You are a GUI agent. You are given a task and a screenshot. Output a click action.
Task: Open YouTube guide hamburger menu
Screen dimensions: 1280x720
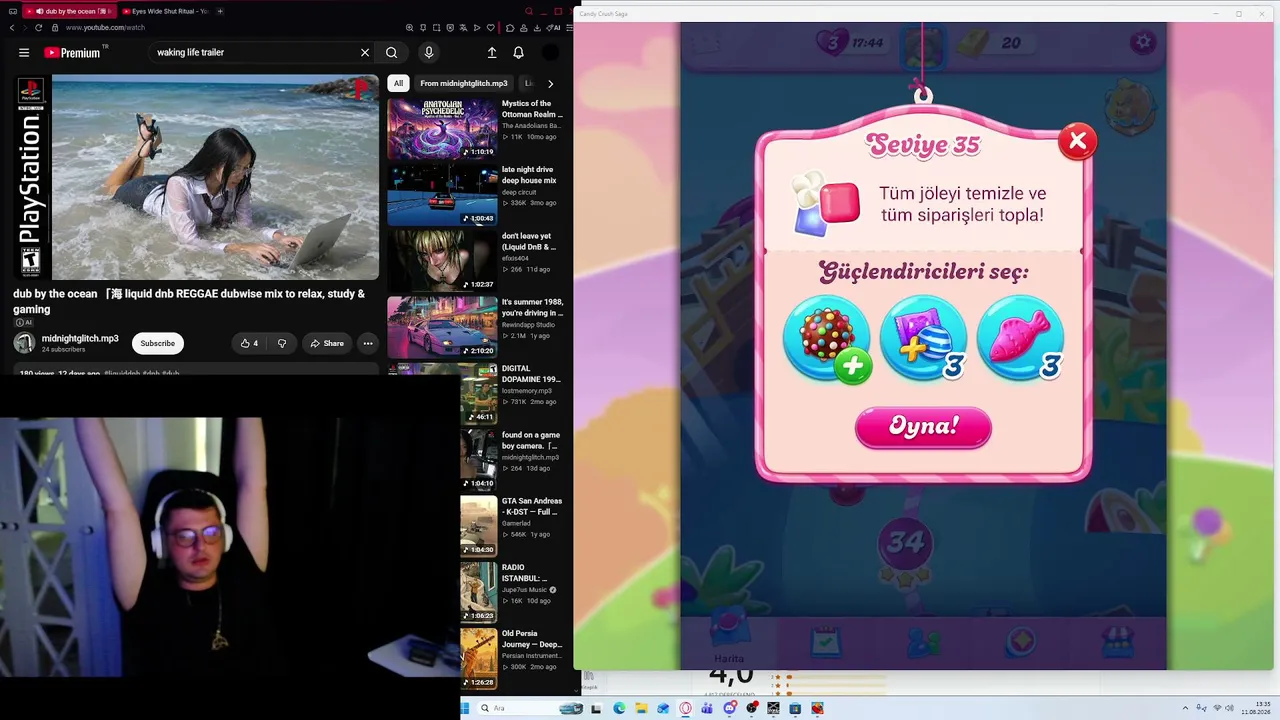click(x=24, y=52)
